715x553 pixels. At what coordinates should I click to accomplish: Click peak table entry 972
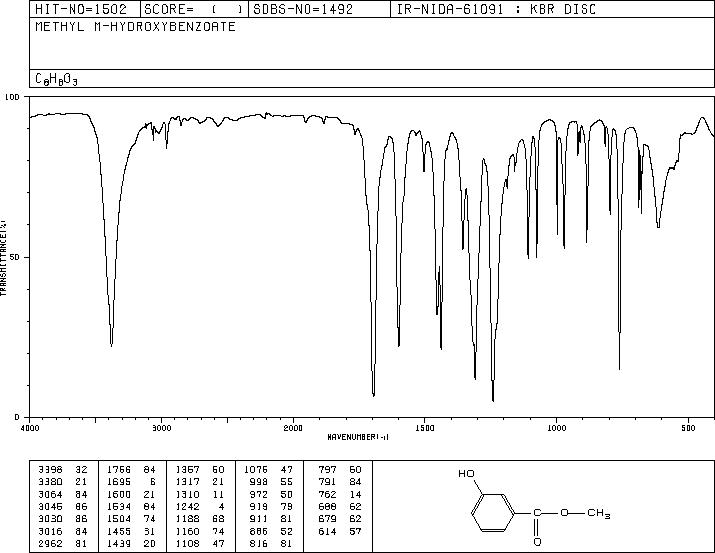271,494
